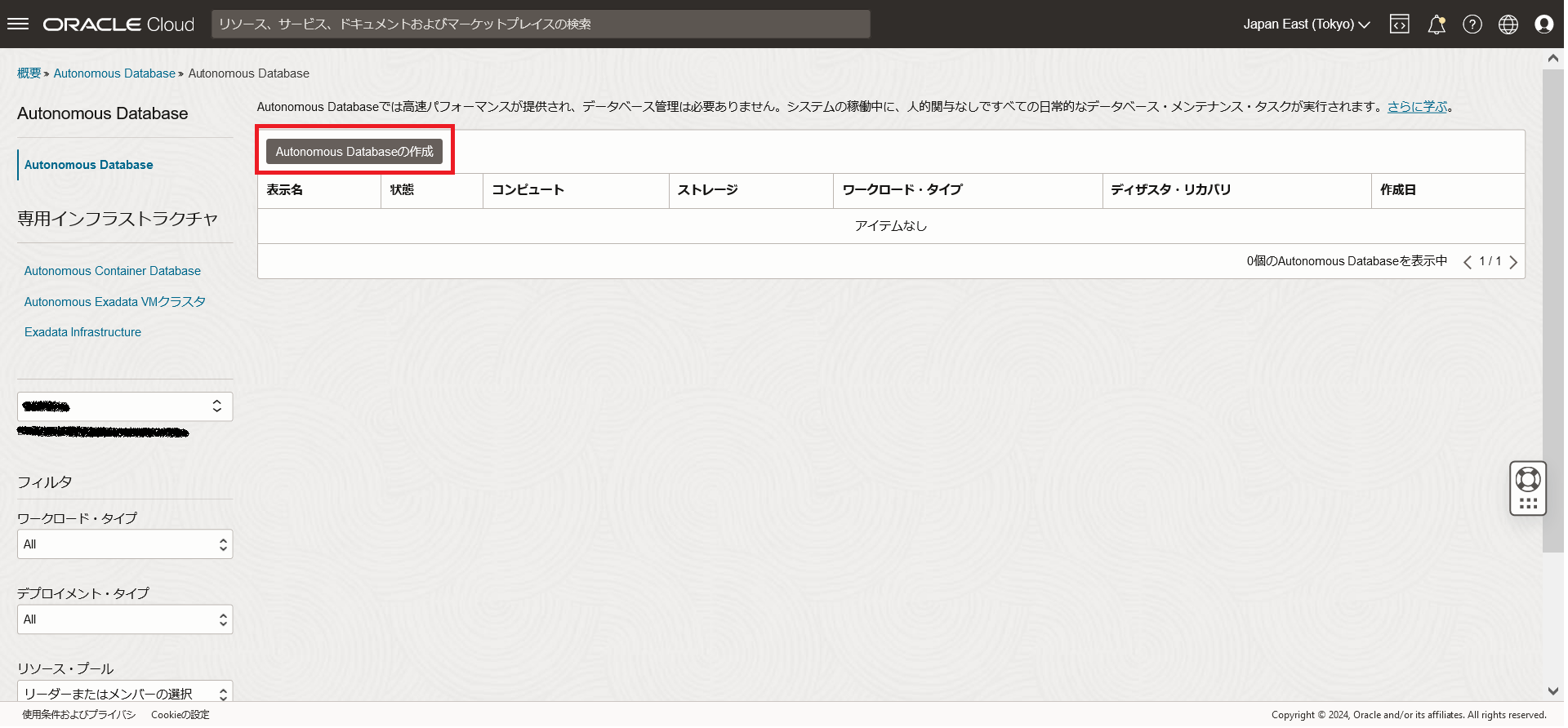This screenshot has height=728, width=1568.
Task: Open the notifications bell icon
Action: tap(1437, 24)
